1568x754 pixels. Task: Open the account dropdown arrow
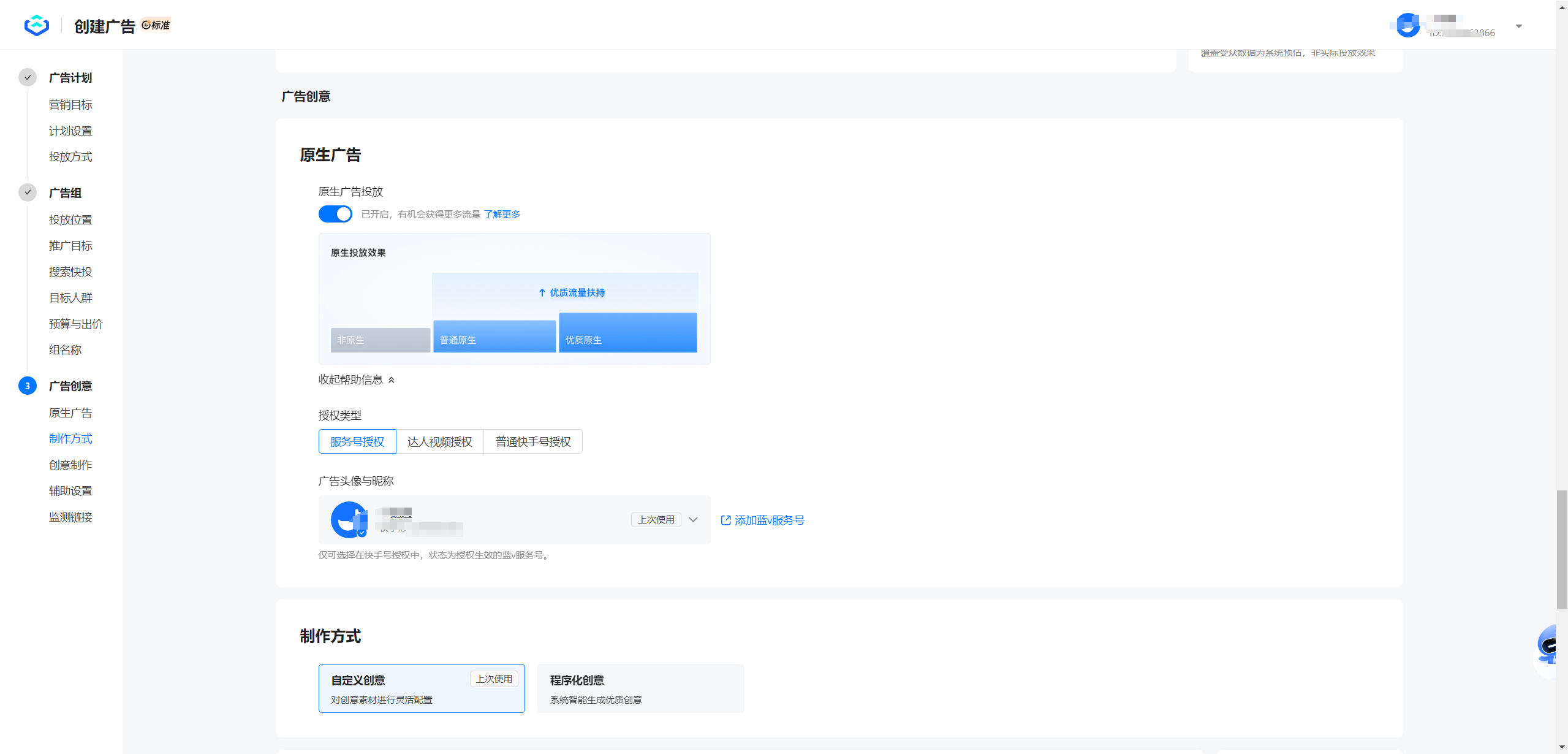coord(1518,26)
